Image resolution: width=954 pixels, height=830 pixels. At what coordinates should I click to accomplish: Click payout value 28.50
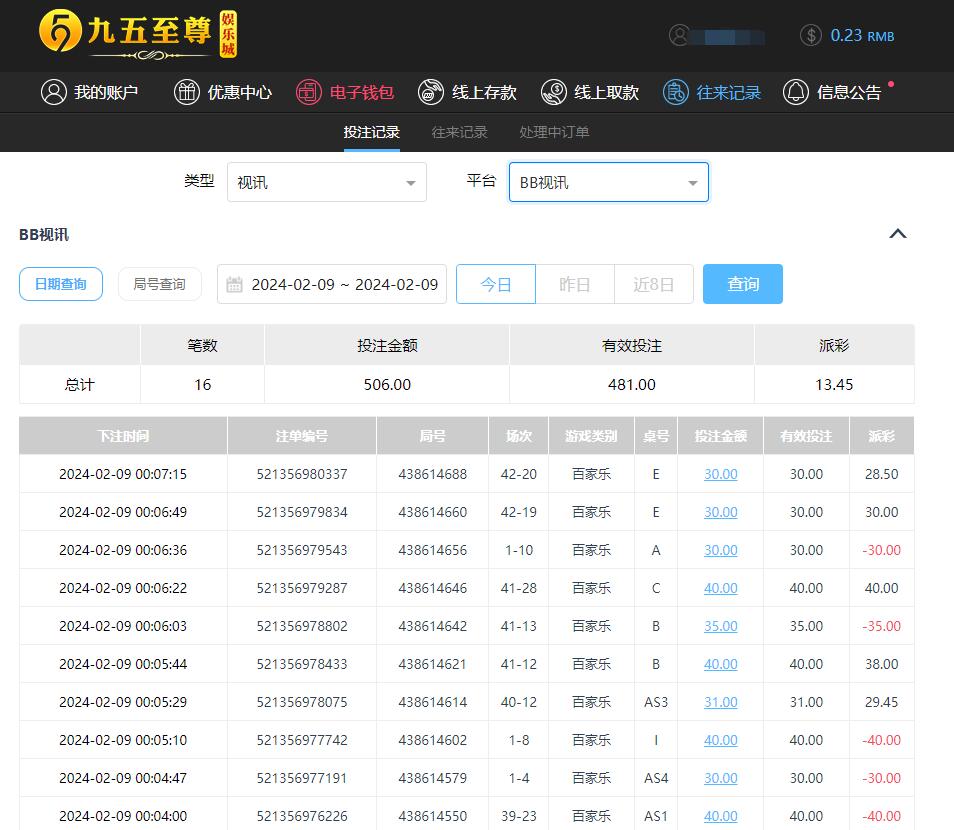click(881, 474)
